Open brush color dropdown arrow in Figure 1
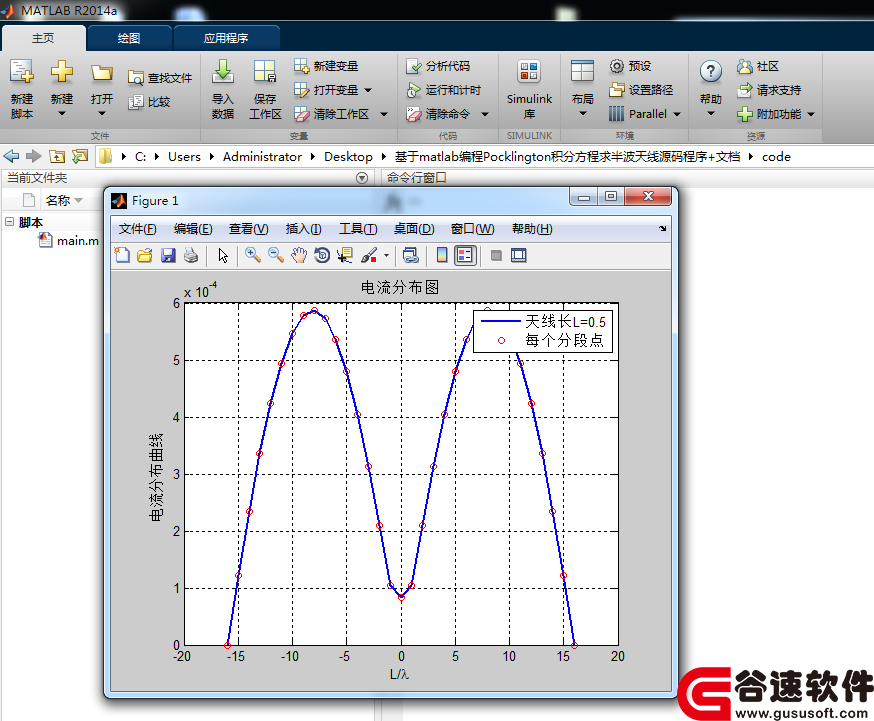This screenshot has width=874, height=721. point(386,256)
